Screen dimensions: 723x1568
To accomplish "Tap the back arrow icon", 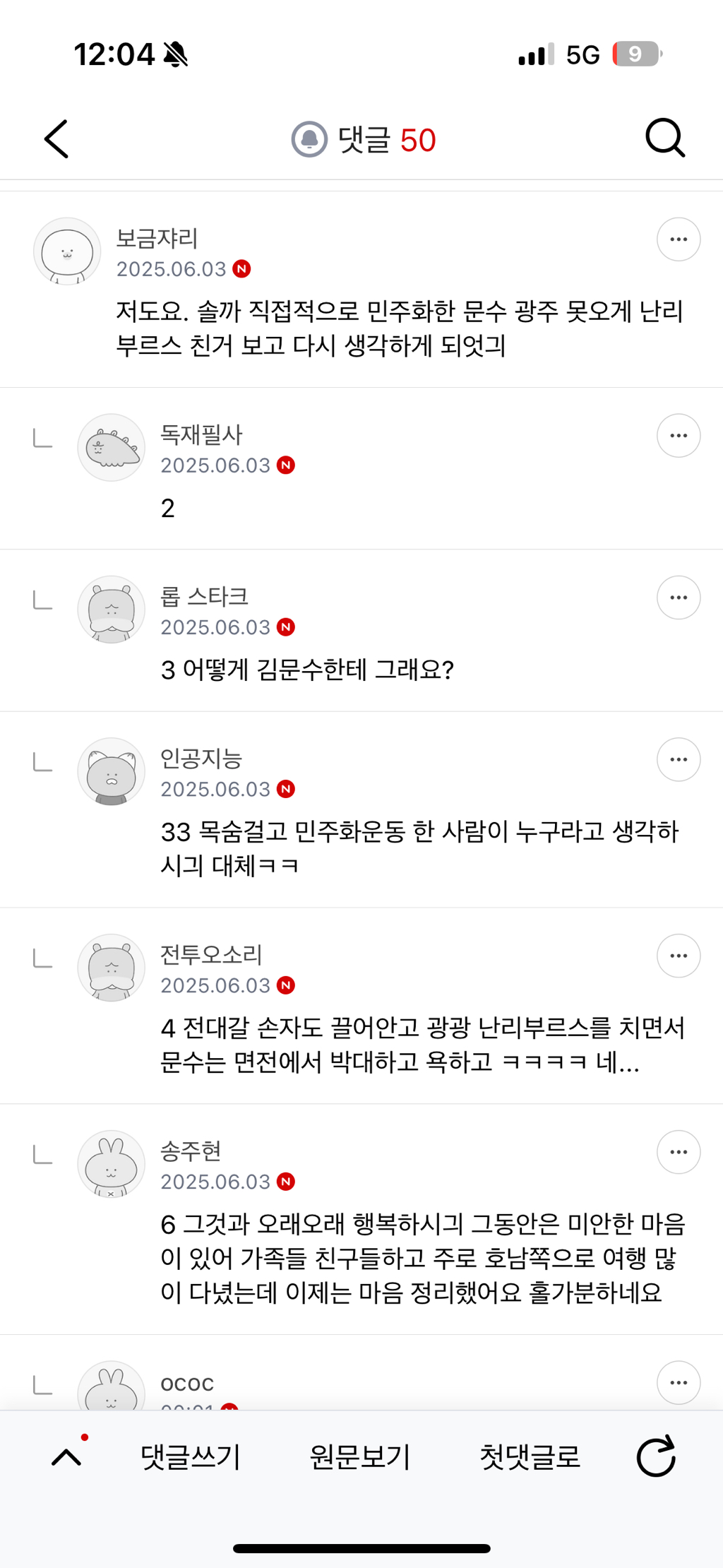I will tap(57, 139).
